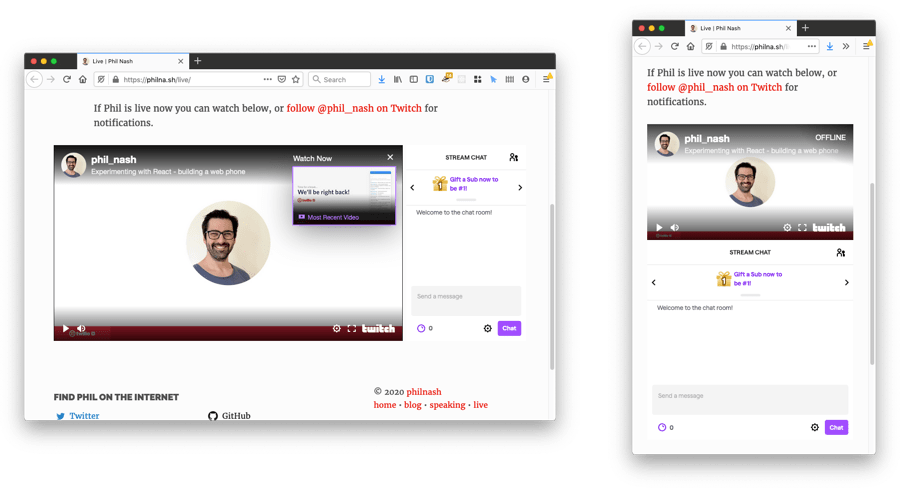Open the philnash footer link
This screenshot has height=491, width=900.
[424, 392]
